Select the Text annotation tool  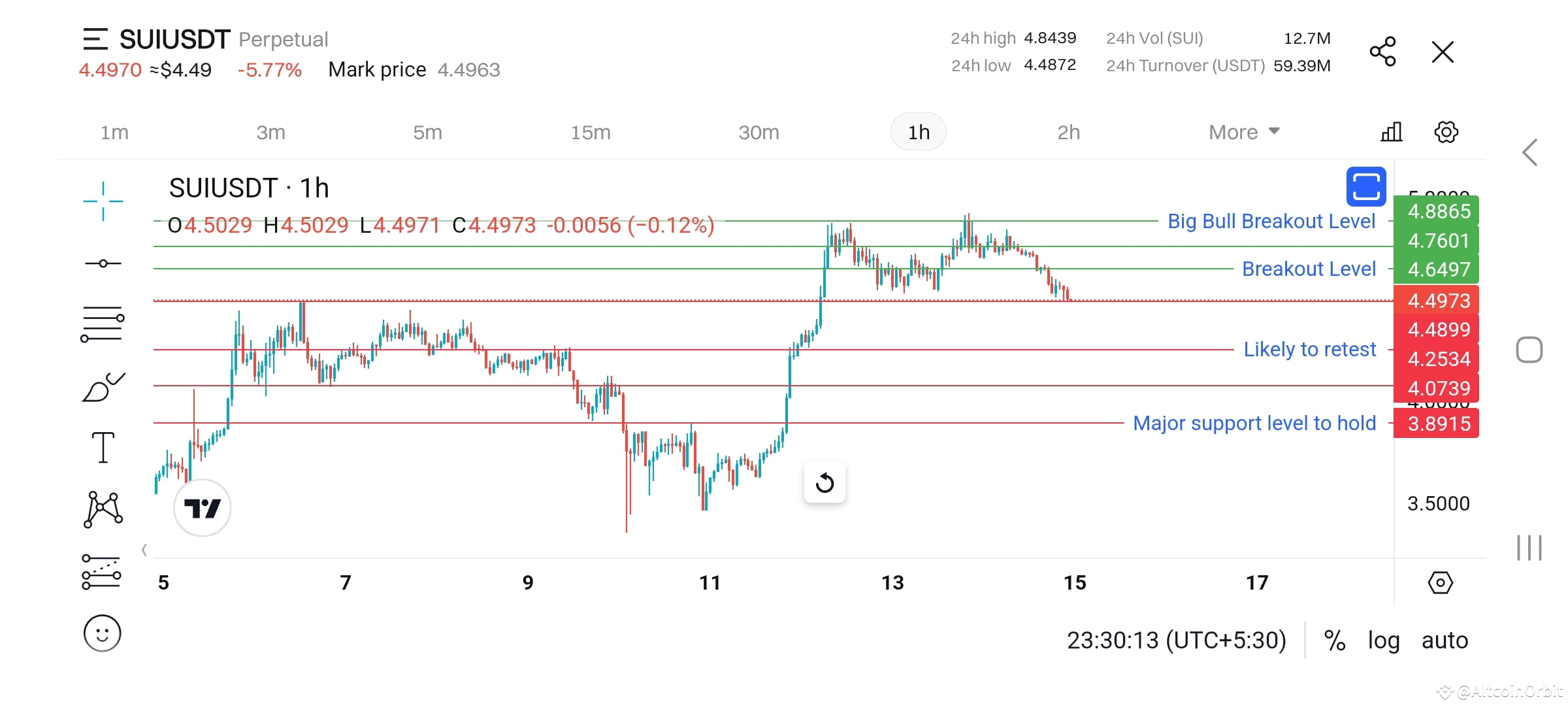103,446
